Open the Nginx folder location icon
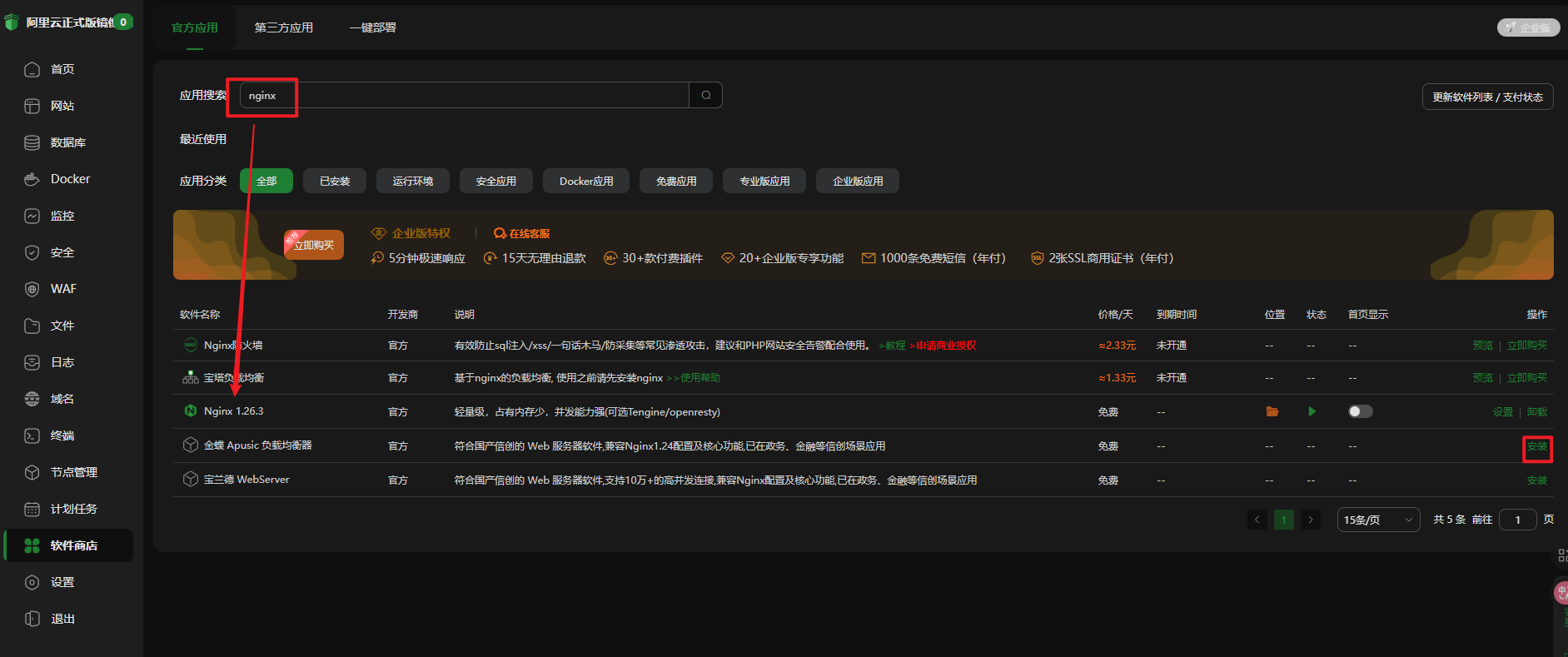This screenshot has height=657, width=1568. click(1272, 411)
